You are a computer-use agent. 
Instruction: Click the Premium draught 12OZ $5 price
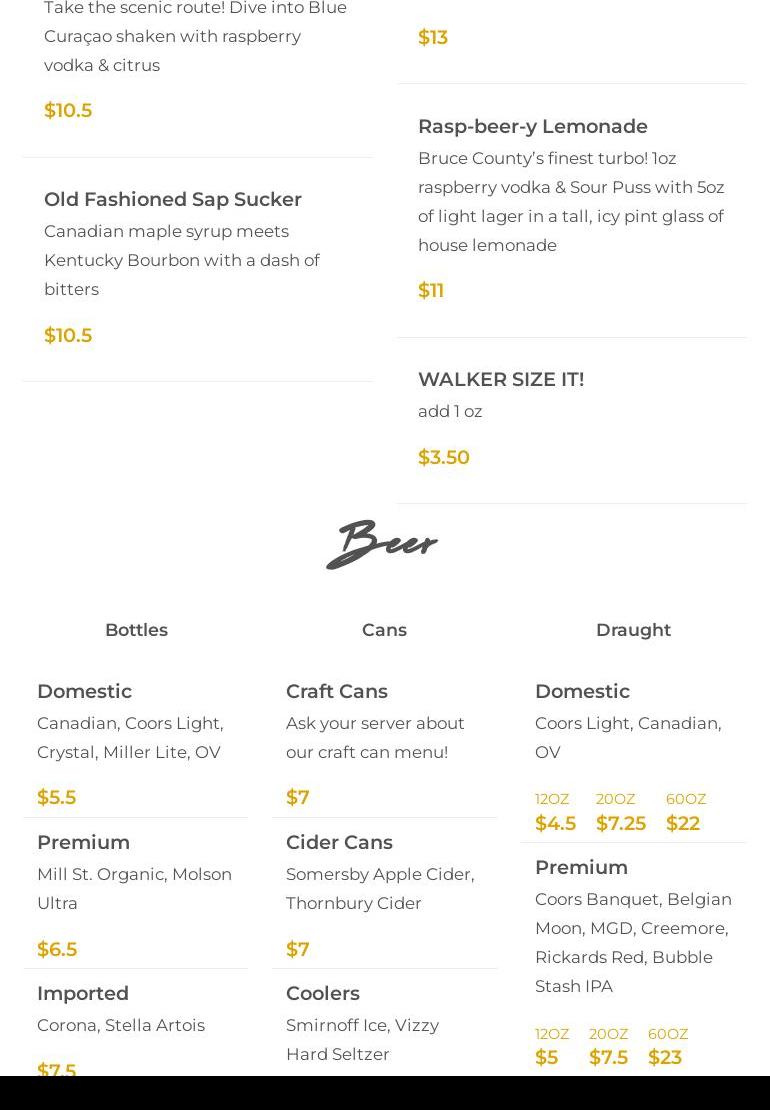tap(546, 1058)
